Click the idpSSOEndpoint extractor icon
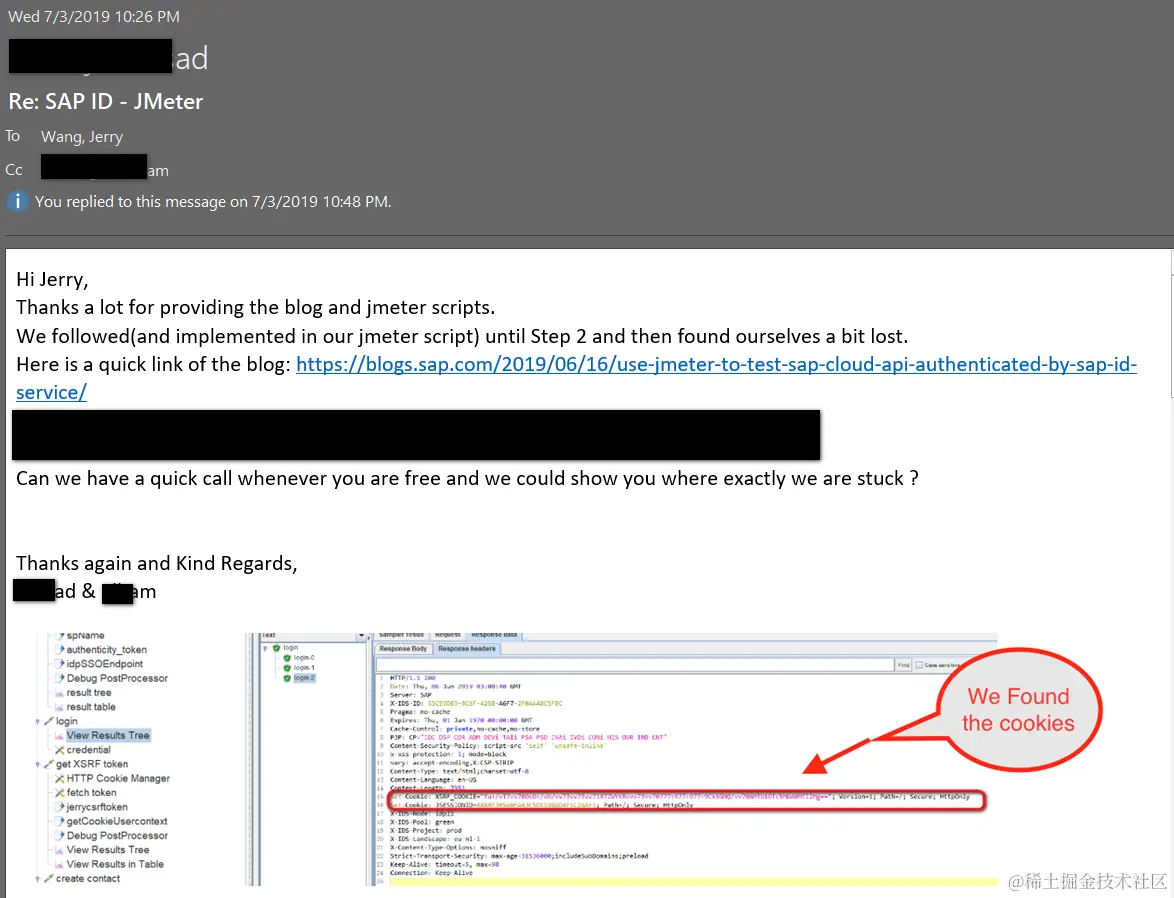This screenshot has height=898, width=1174. [60, 664]
